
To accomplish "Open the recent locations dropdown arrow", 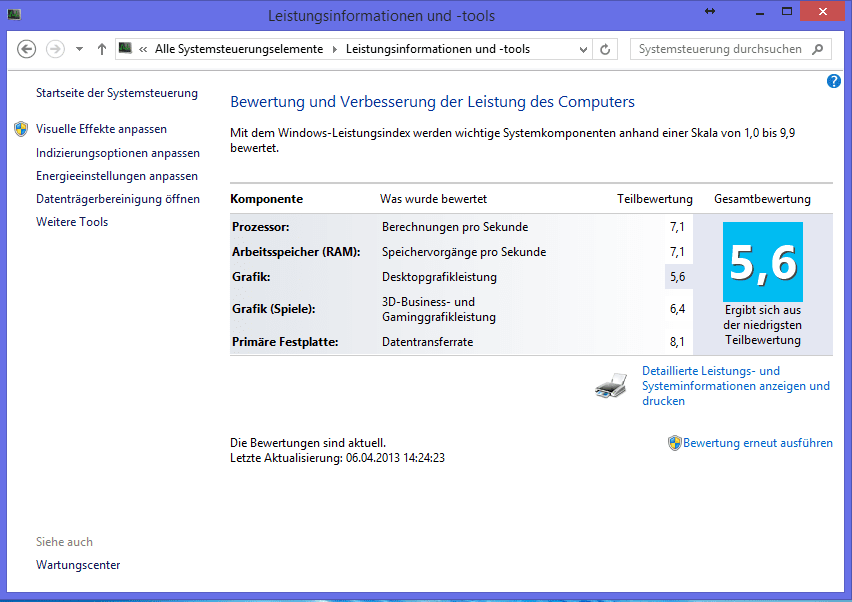I will (79, 49).
